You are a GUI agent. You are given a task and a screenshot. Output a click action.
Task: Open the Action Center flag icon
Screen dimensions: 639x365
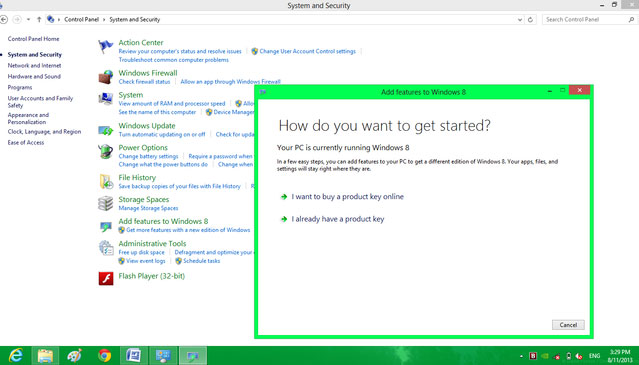[106, 46]
